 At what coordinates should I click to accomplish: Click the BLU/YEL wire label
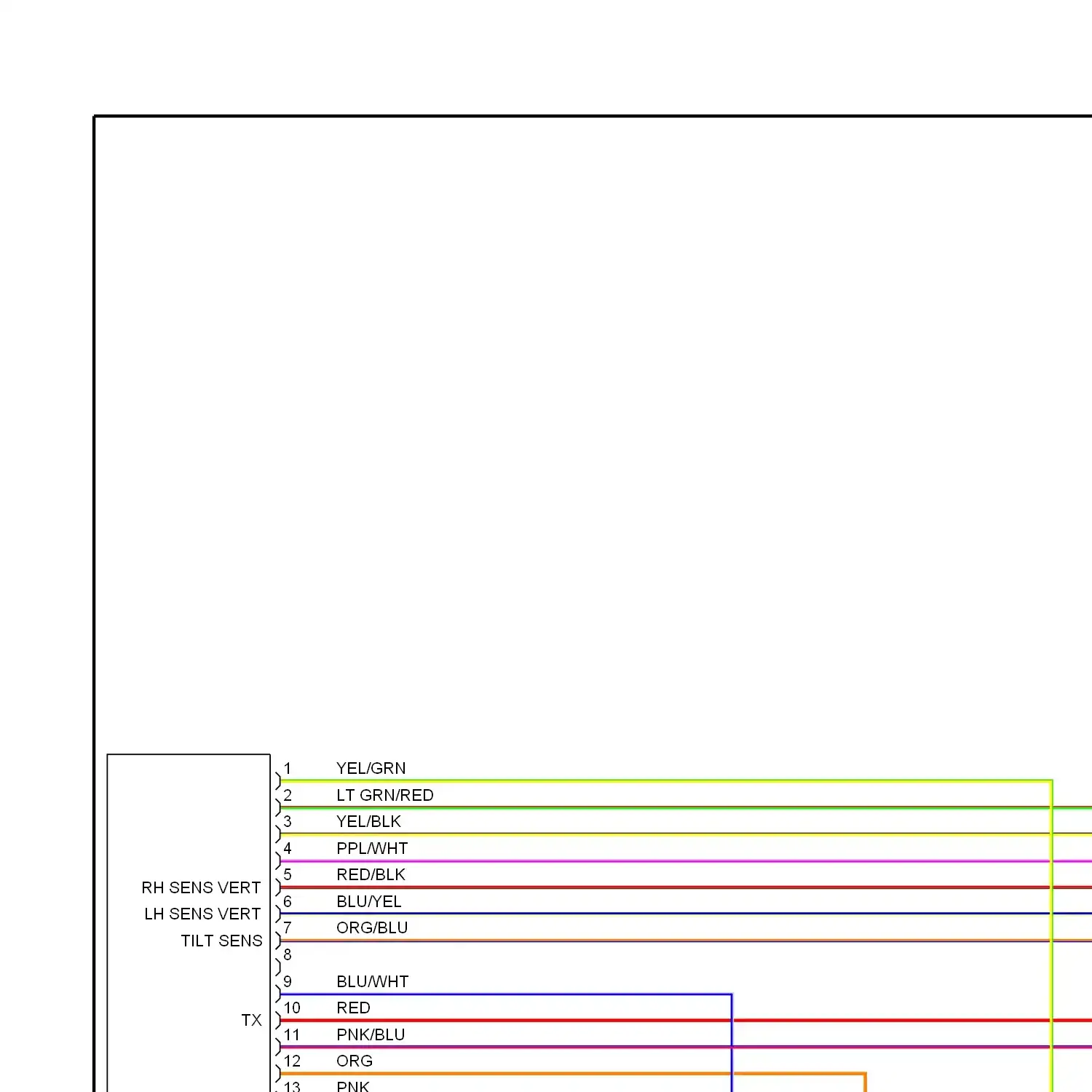pos(368,901)
